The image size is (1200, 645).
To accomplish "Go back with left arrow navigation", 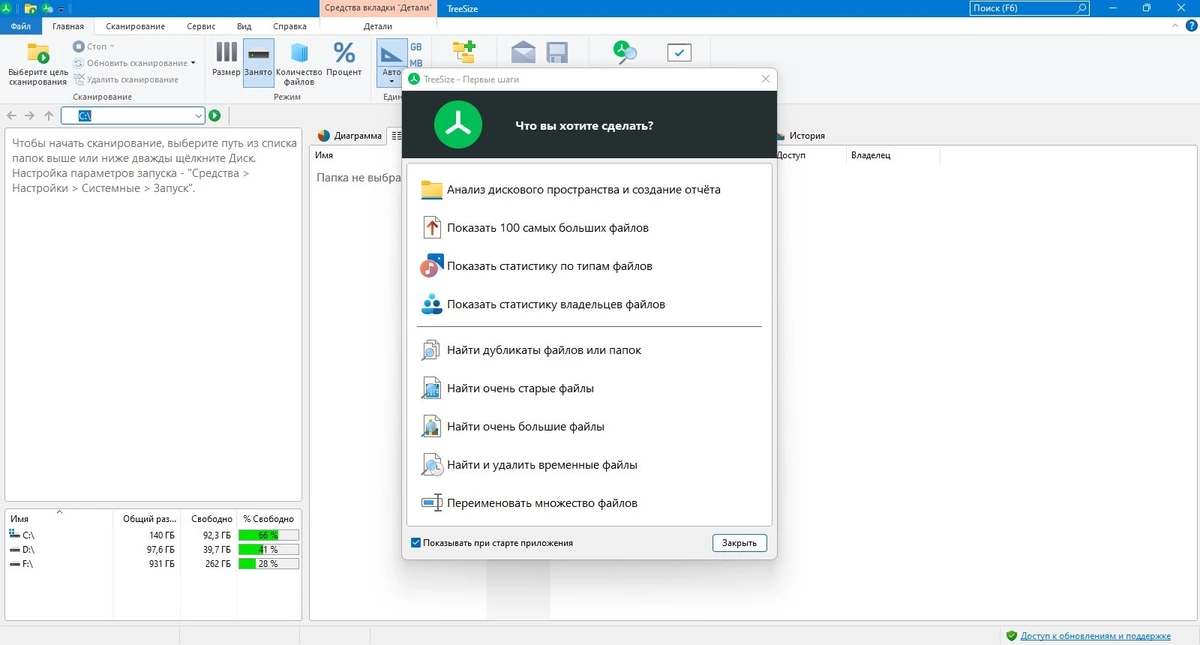I will [12, 116].
